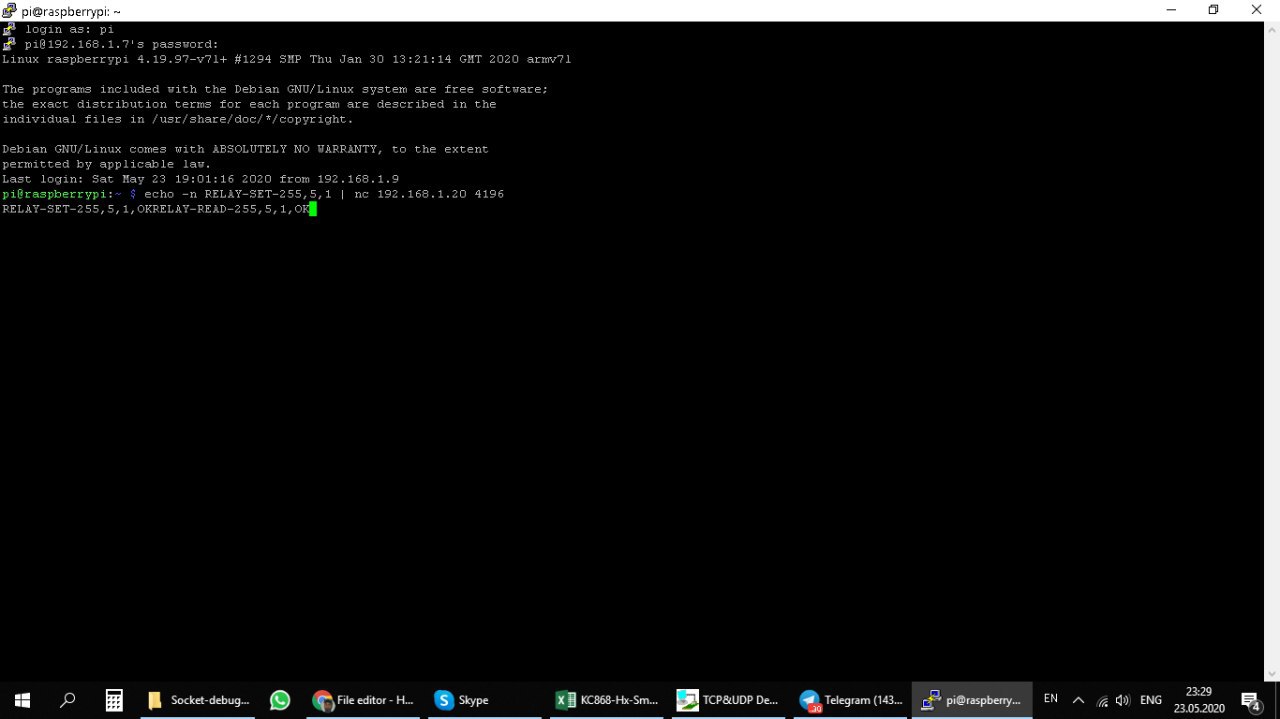Viewport: 1280px width, 719px height.
Task: Click the 'pi@raspberrypi:~' green prompt text
Action: (x=62, y=194)
